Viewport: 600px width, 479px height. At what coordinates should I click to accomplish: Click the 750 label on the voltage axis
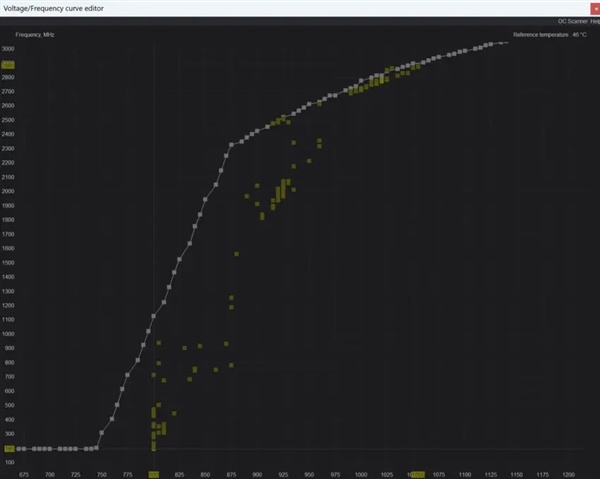(102, 474)
